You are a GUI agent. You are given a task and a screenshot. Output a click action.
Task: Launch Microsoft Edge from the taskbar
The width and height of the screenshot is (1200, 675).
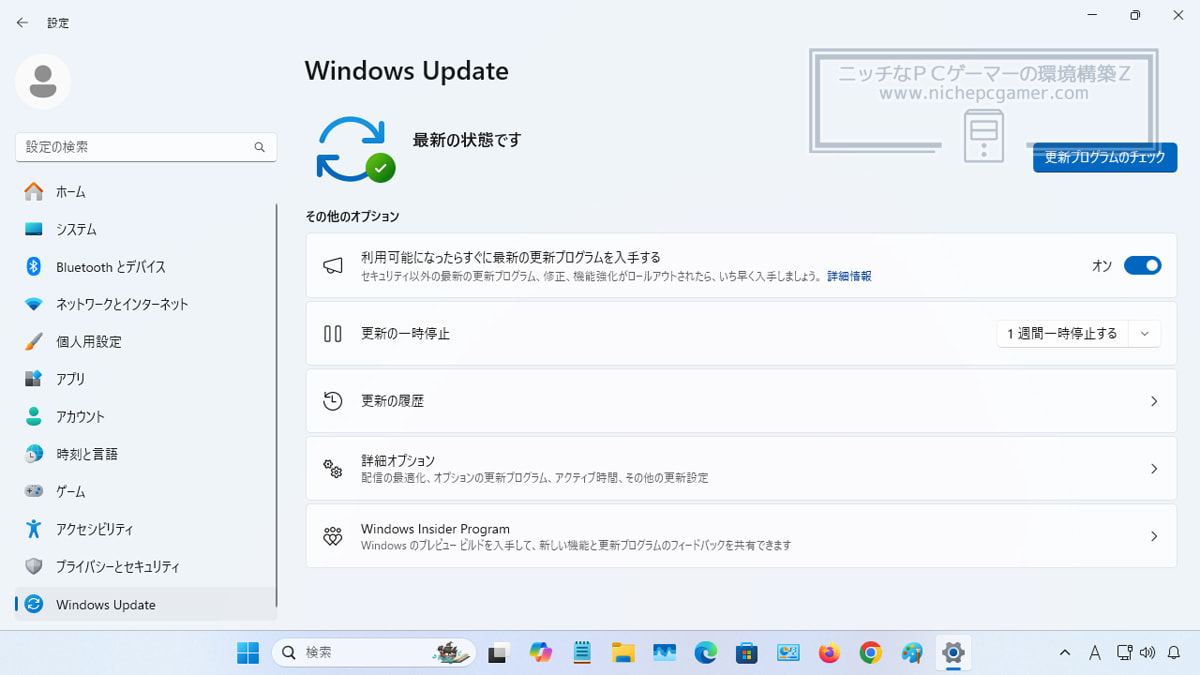[x=706, y=653]
